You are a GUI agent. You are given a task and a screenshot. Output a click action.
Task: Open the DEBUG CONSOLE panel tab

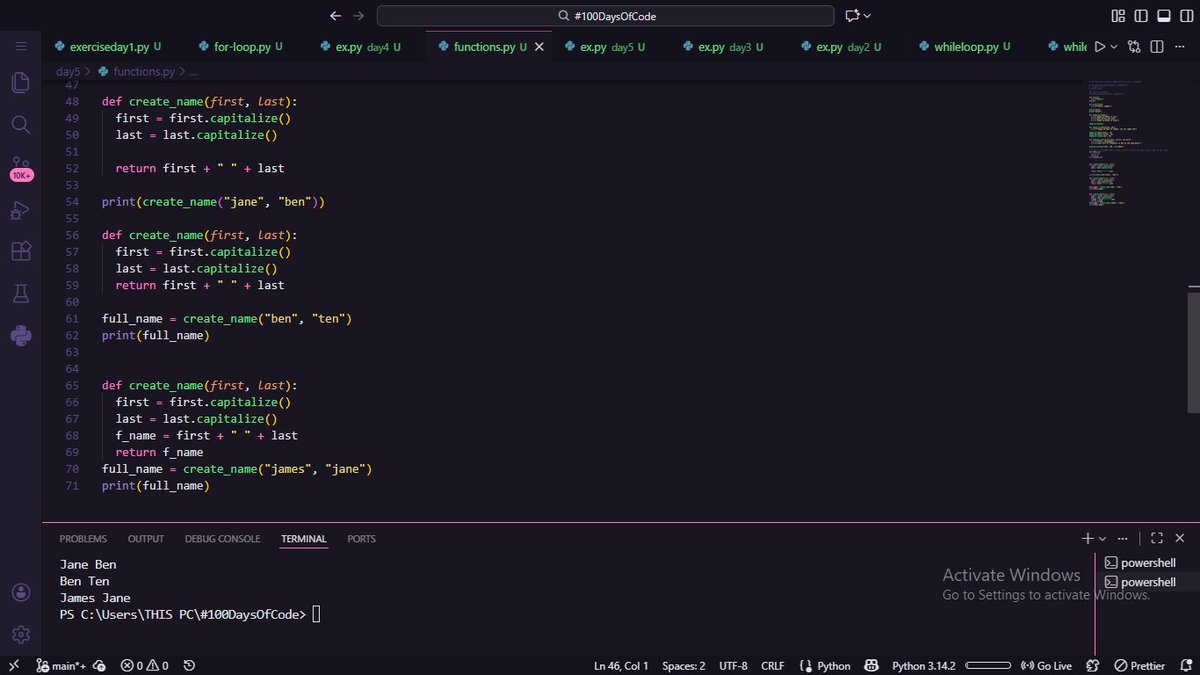click(x=222, y=539)
